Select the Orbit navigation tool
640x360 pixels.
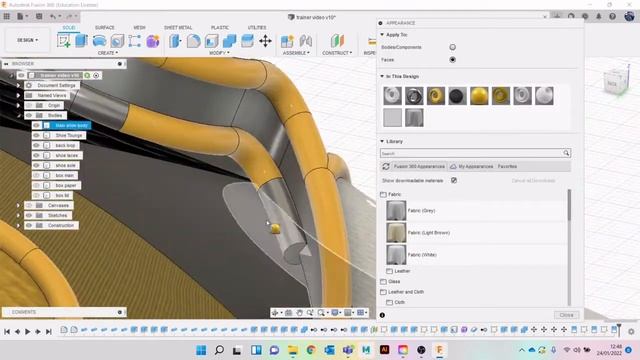click(276, 313)
